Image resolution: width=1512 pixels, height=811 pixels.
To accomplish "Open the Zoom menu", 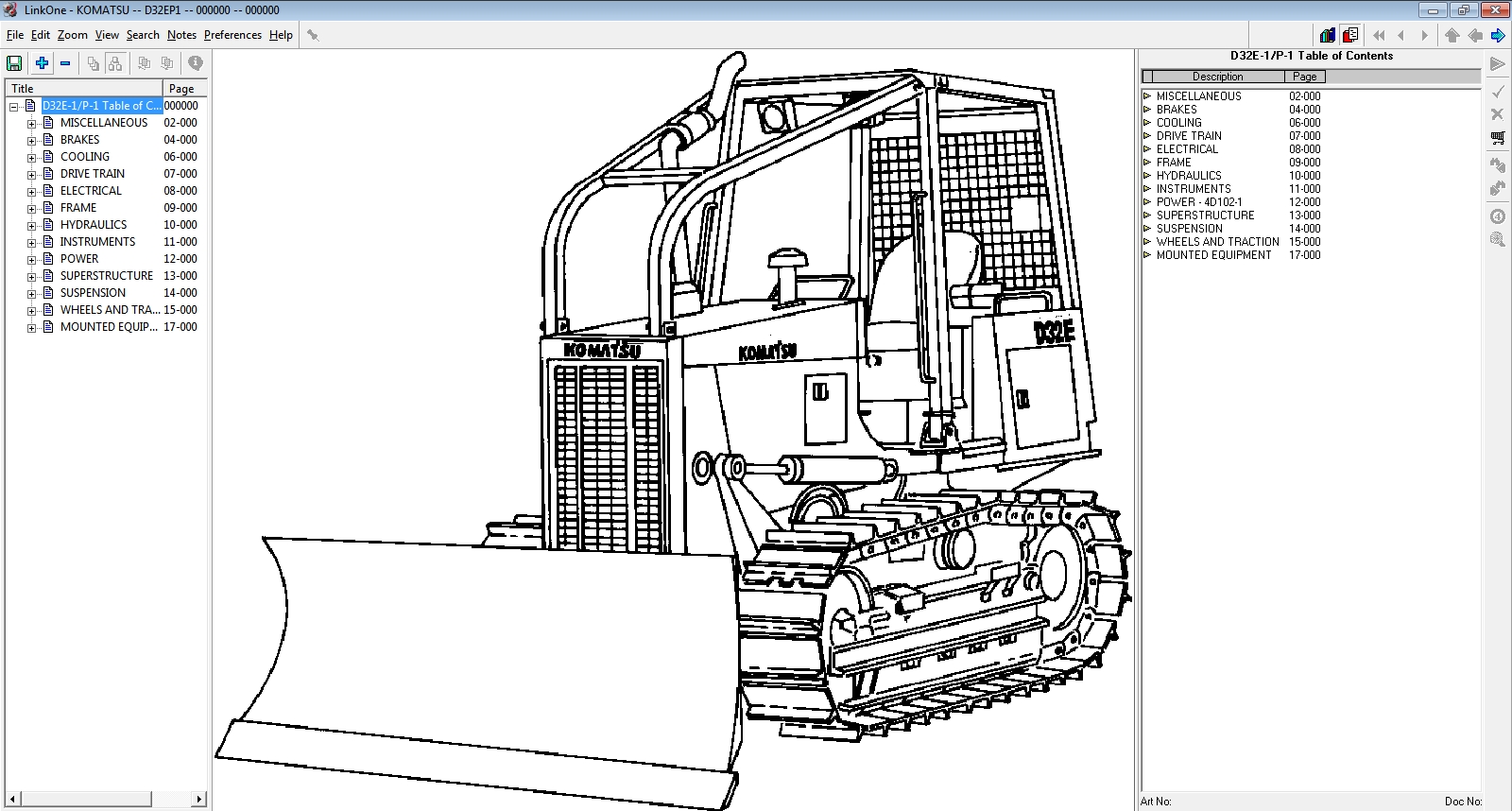I will (x=73, y=35).
